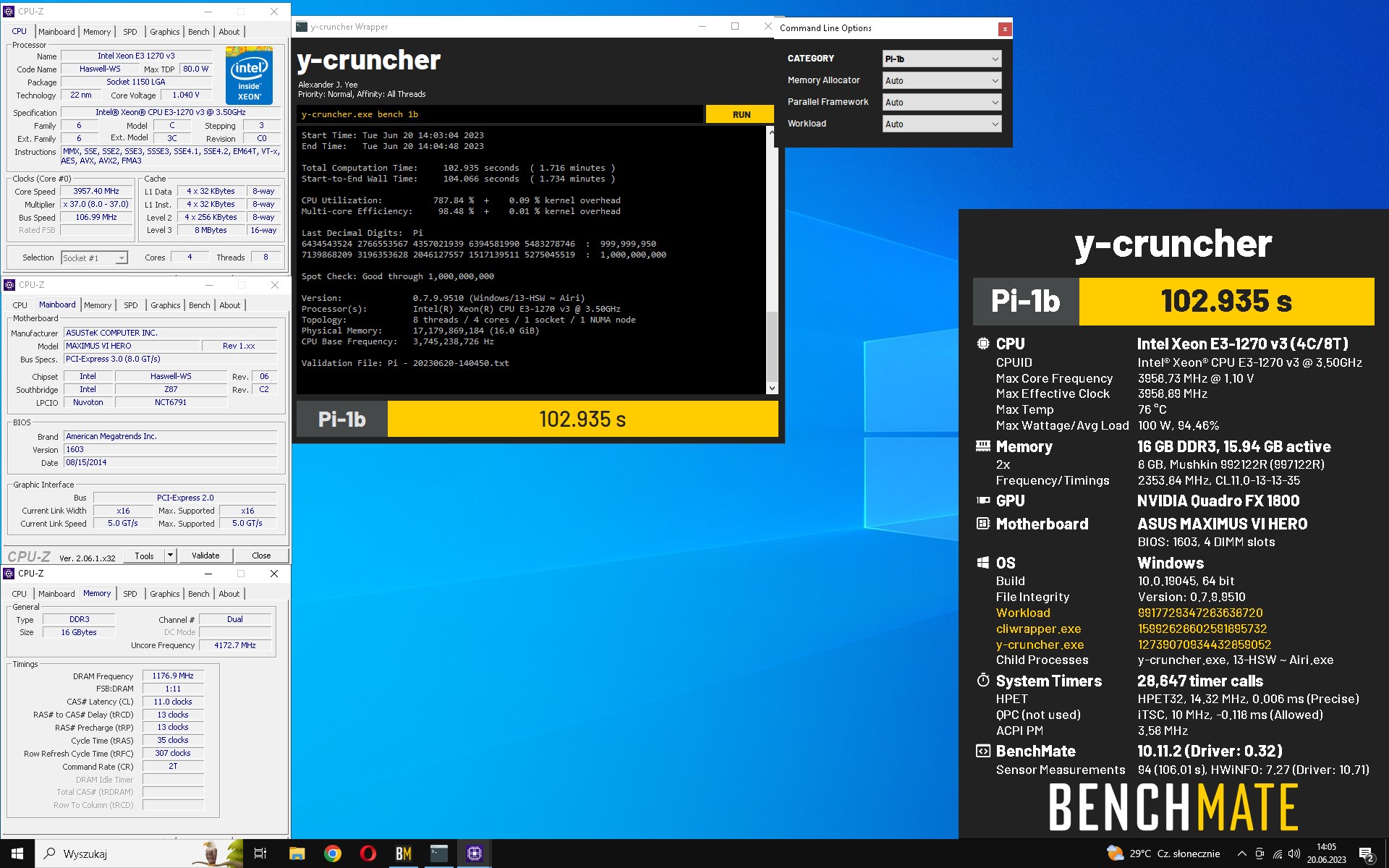The image size is (1389, 868).
Task: Select Bench tab in bottom CPU-Z window
Action: pyautogui.click(x=199, y=594)
